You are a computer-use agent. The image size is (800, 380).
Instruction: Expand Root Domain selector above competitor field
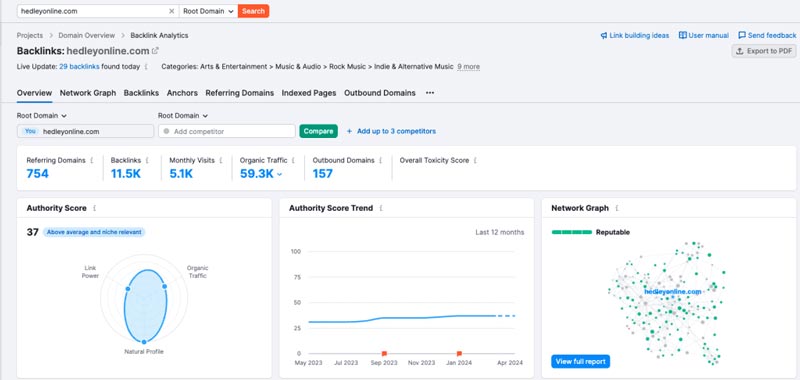pos(183,116)
